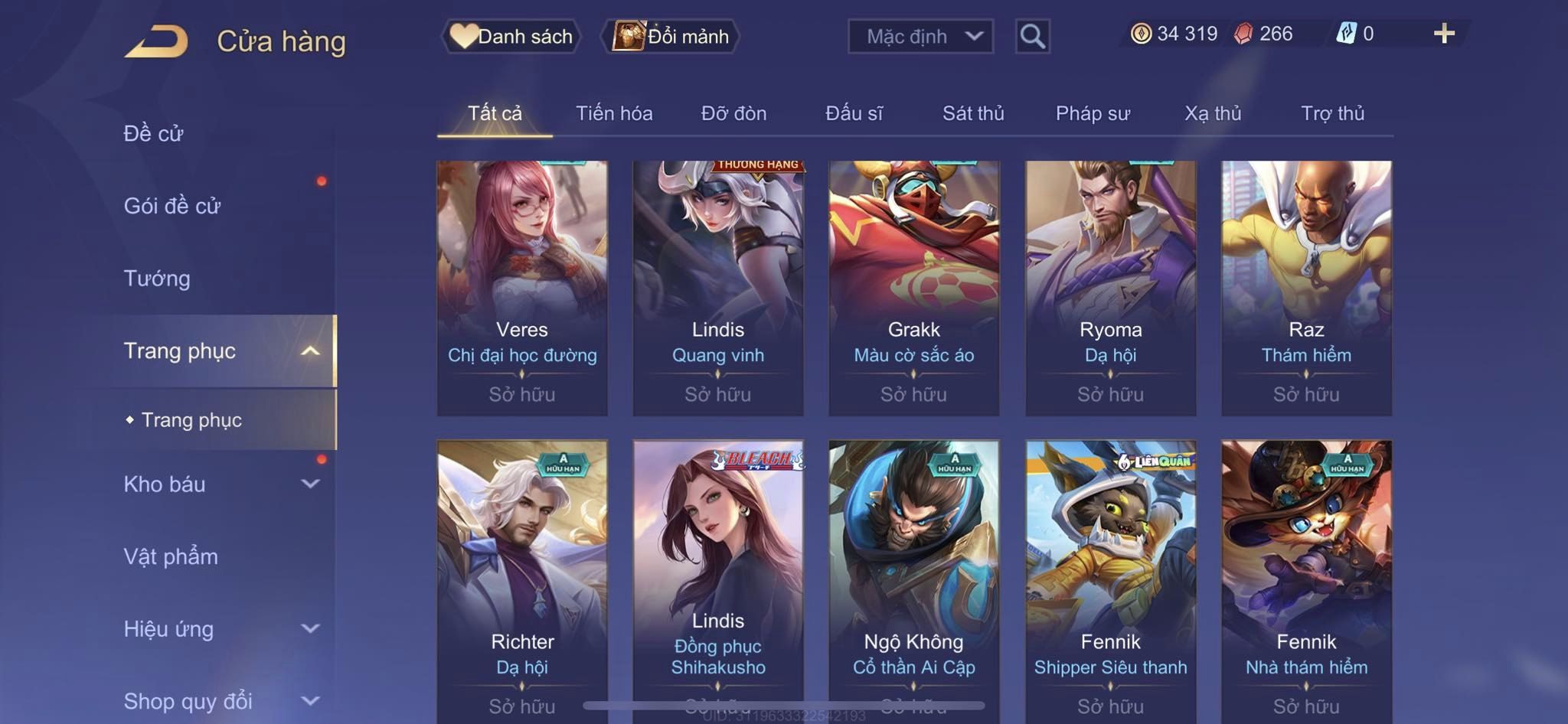Switch to the Pháp sư tab
Viewport: 1568px width, 724px height.
1093,113
